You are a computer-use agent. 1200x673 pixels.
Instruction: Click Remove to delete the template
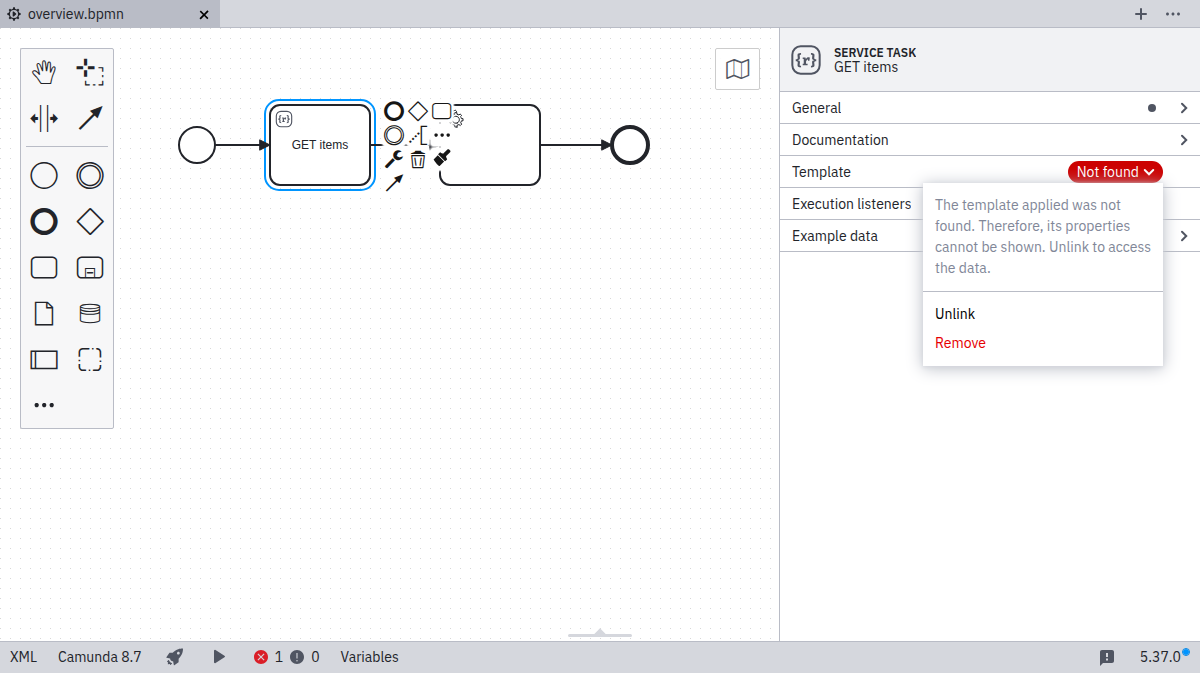960,343
